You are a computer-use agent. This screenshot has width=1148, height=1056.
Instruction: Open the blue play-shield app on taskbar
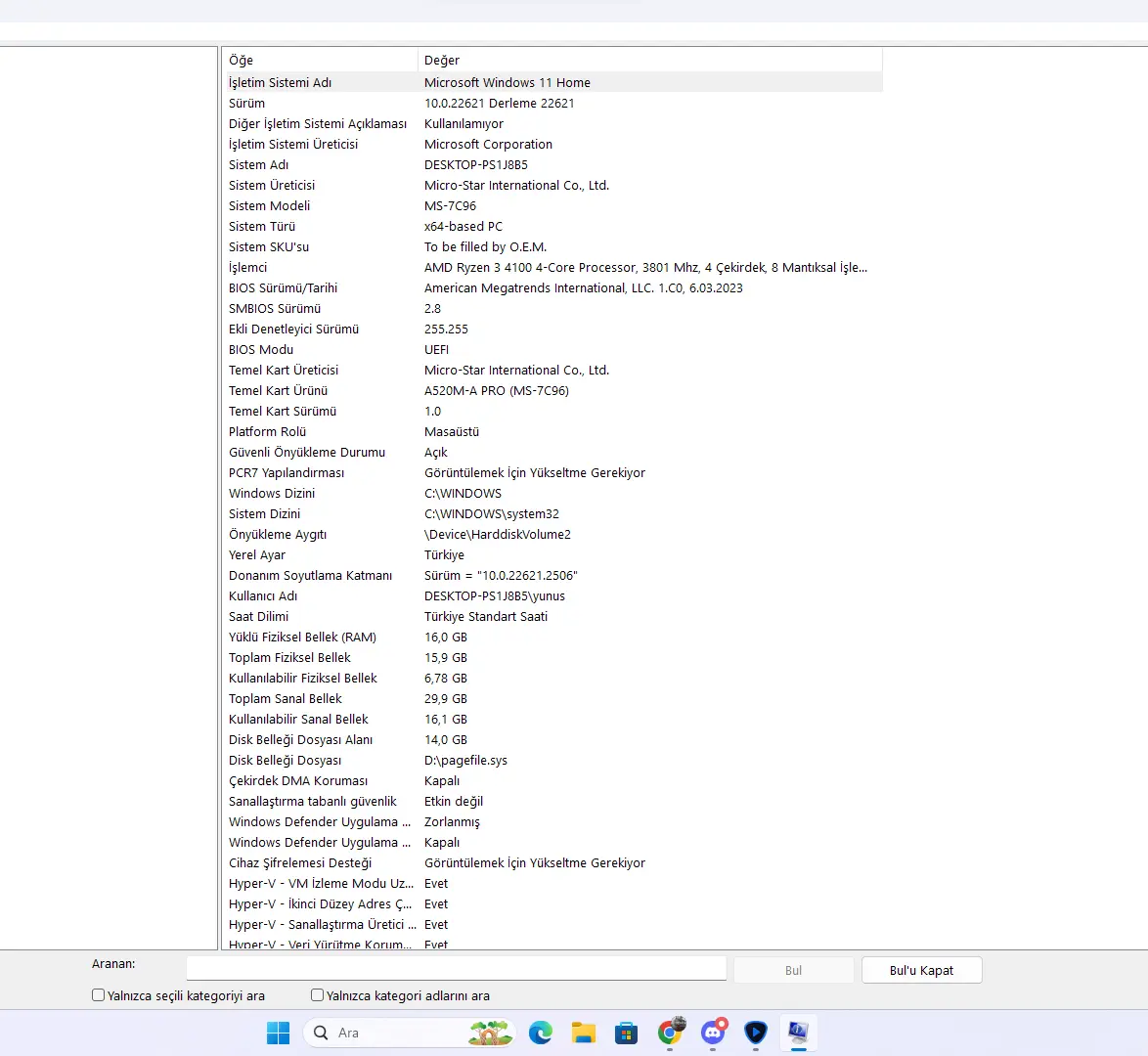tap(756, 1033)
